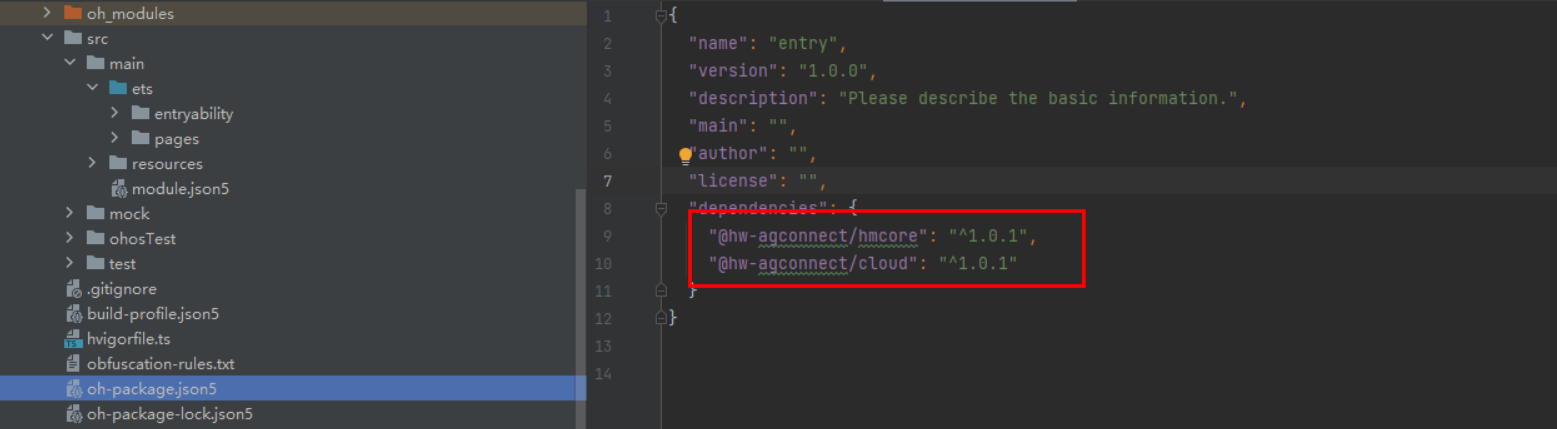Click the "license" key on line 7

[x=732, y=181]
